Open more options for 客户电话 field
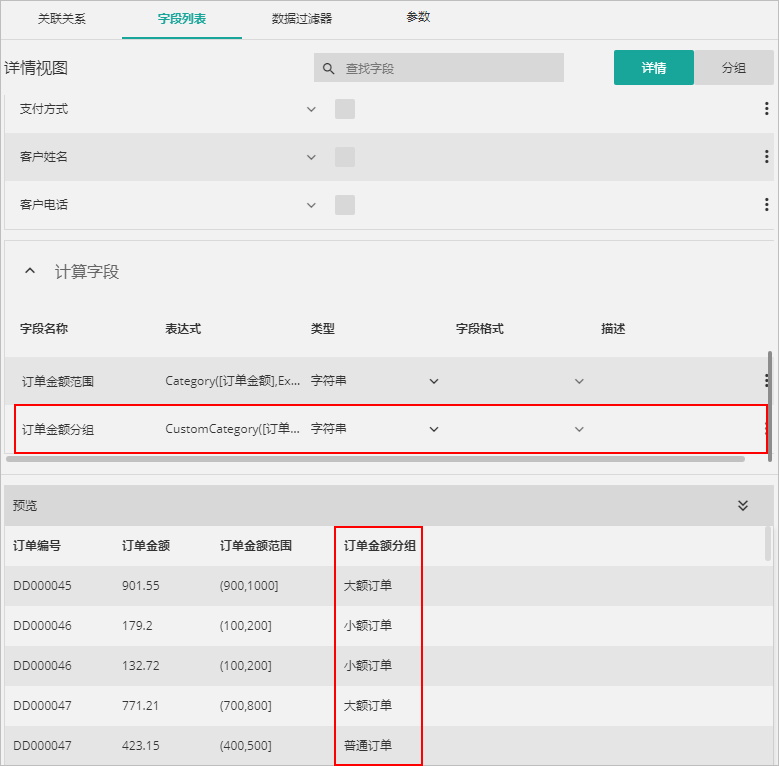 pos(766,205)
